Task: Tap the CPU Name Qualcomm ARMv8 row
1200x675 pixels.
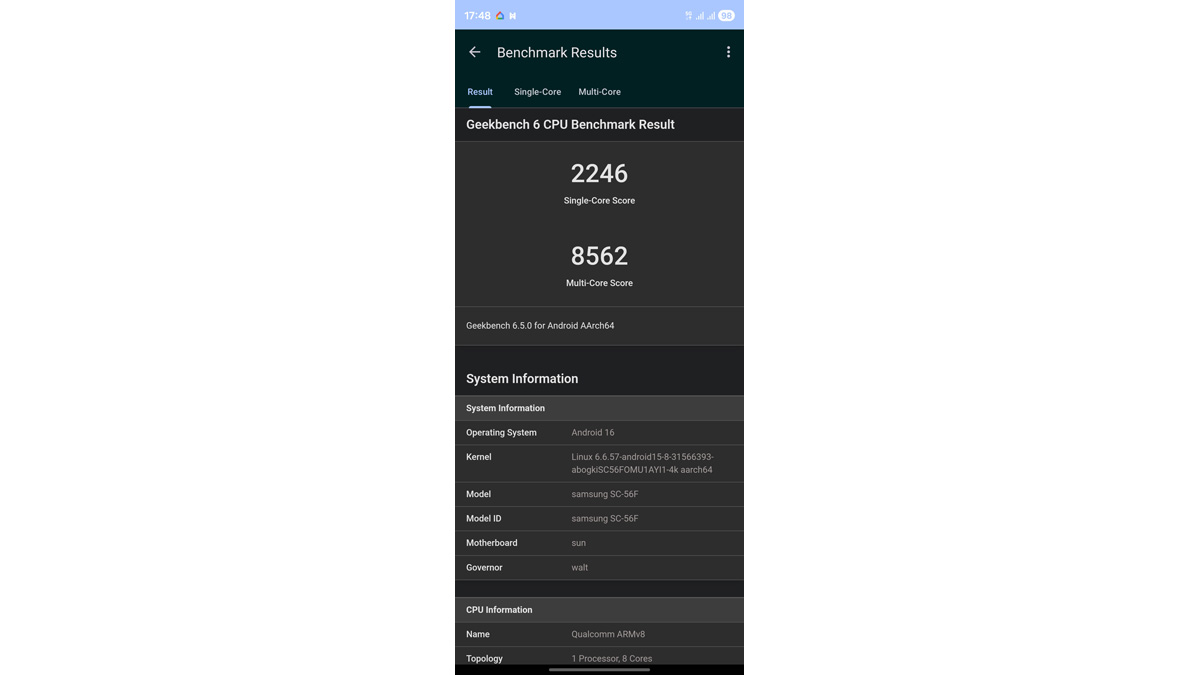Action: click(x=599, y=634)
